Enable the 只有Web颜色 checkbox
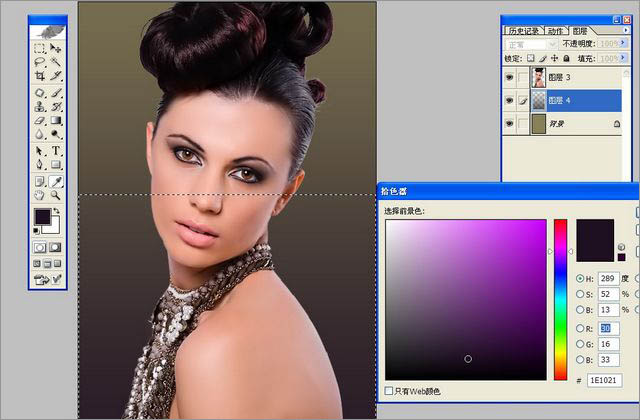Viewport: 640px width, 420px height. (x=389, y=390)
